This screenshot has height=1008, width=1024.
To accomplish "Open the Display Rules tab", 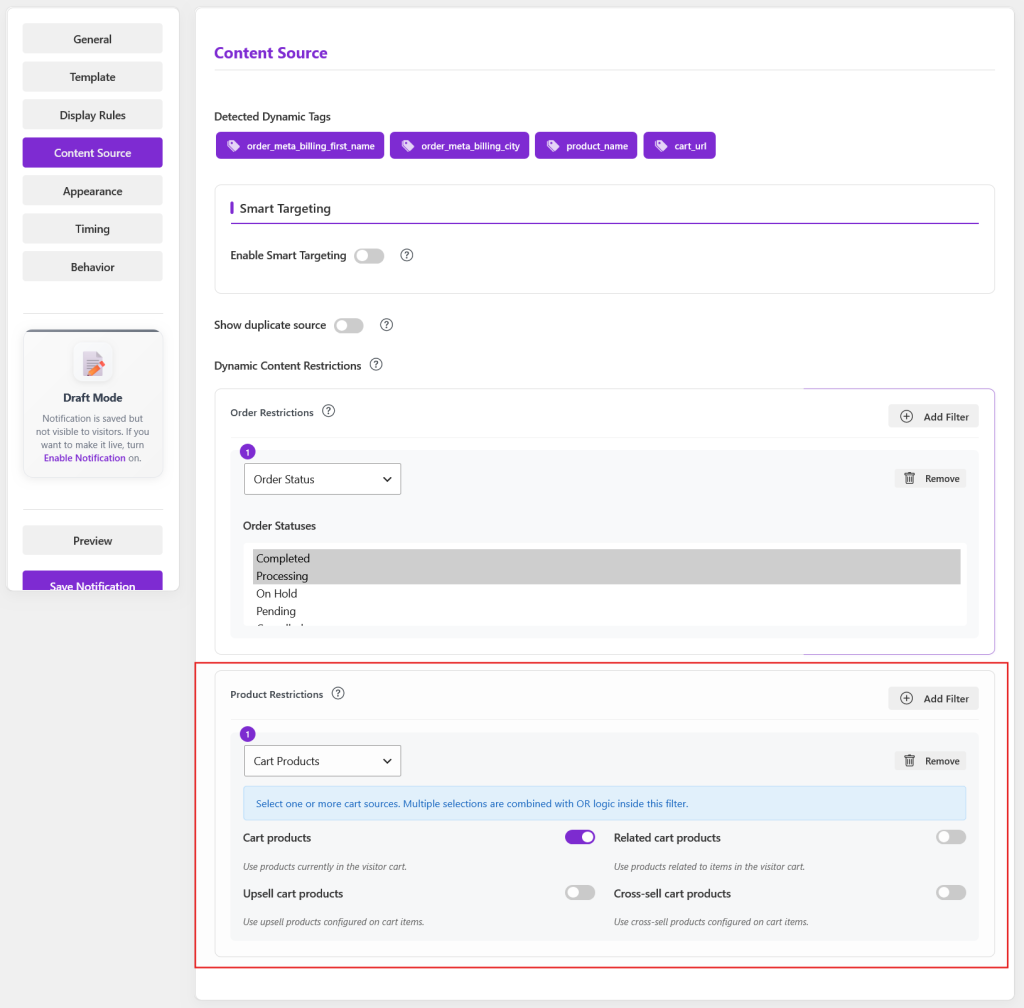I will pos(93,114).
